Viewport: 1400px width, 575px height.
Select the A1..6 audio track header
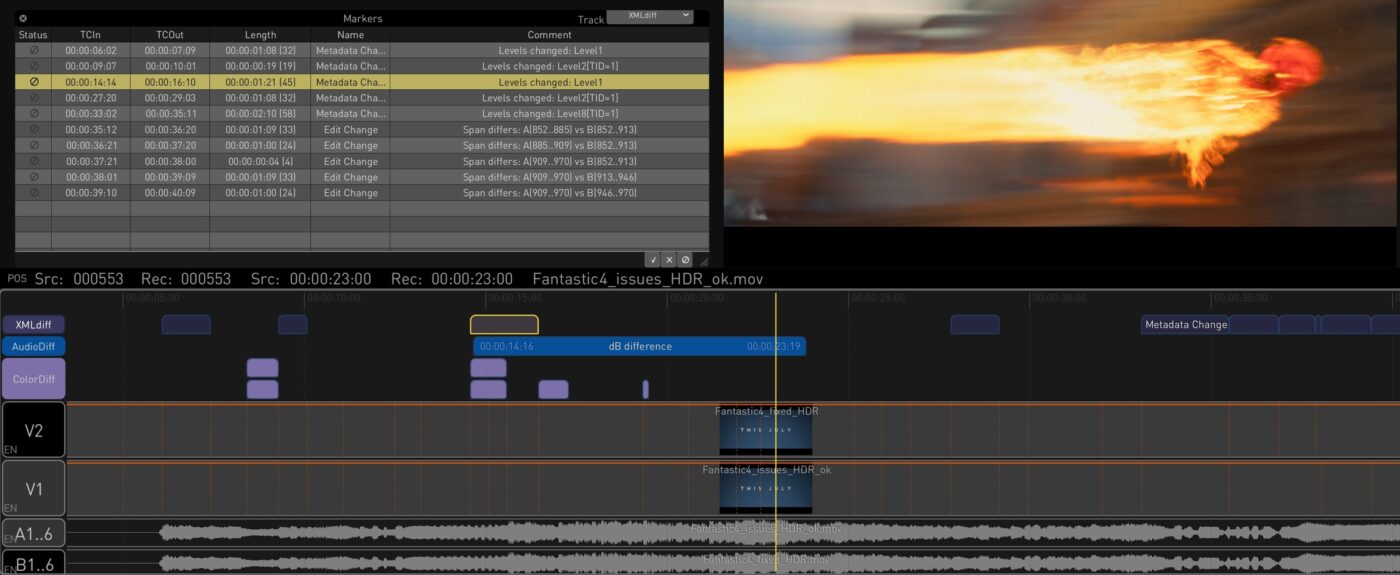(33, 534)
